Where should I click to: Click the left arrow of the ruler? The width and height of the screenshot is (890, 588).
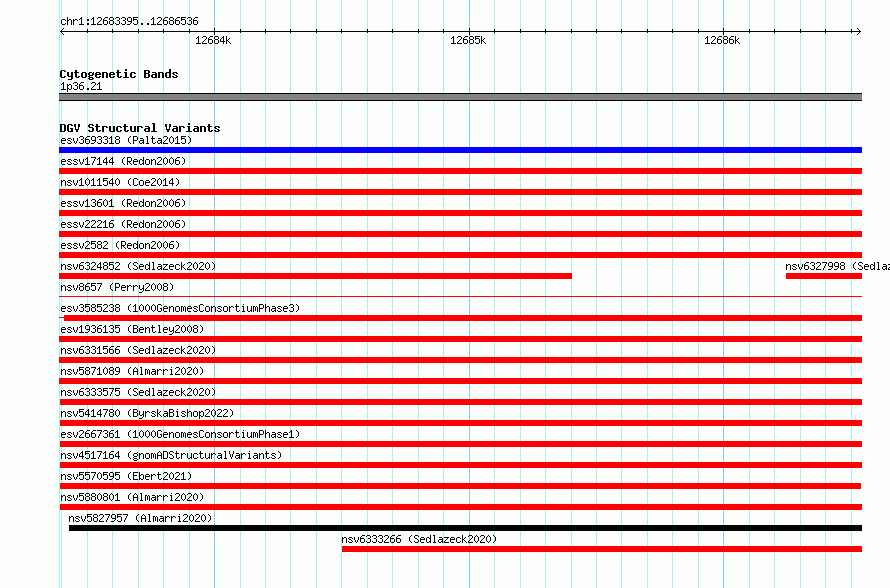coord(62,31)
